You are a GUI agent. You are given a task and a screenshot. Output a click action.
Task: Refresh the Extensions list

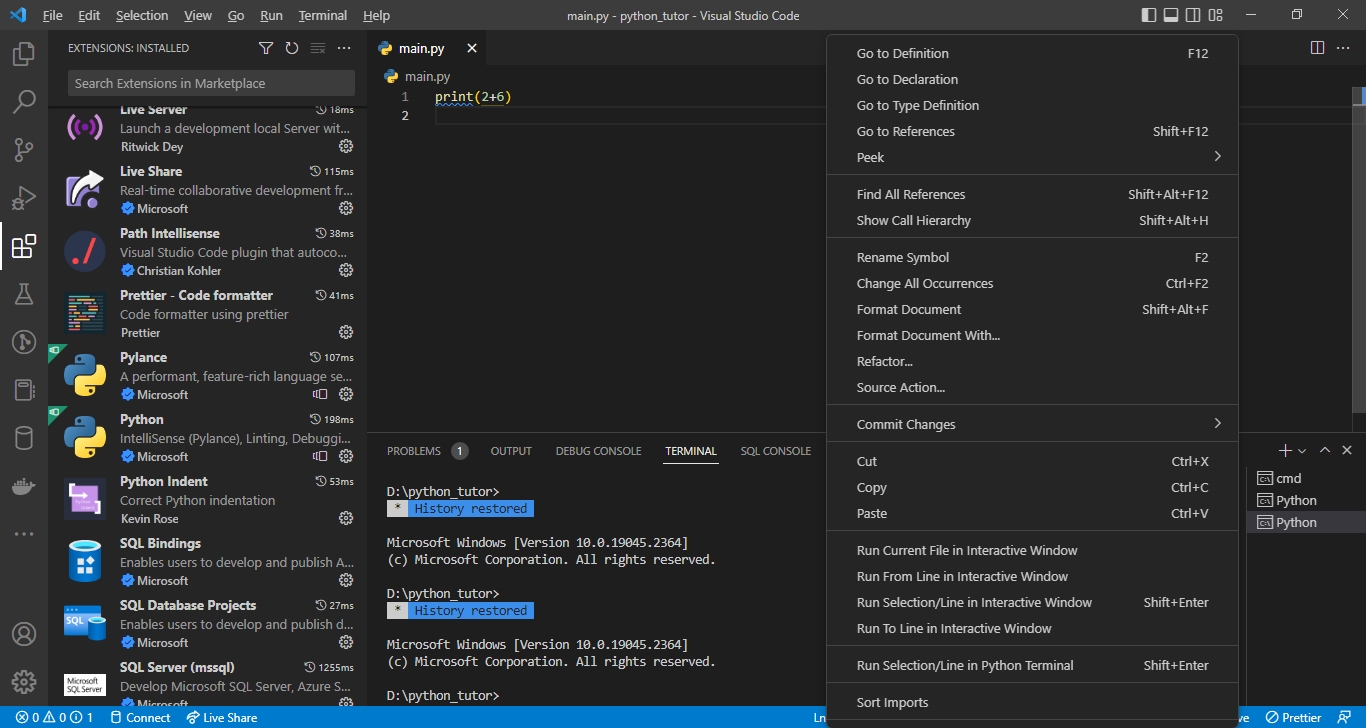point(290,47)
